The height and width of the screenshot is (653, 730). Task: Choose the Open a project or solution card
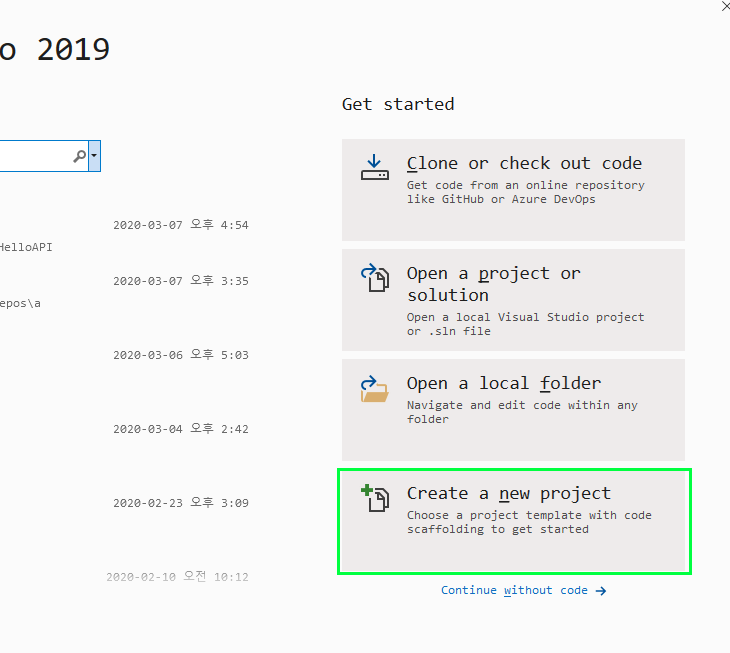[x=513, y=300]
